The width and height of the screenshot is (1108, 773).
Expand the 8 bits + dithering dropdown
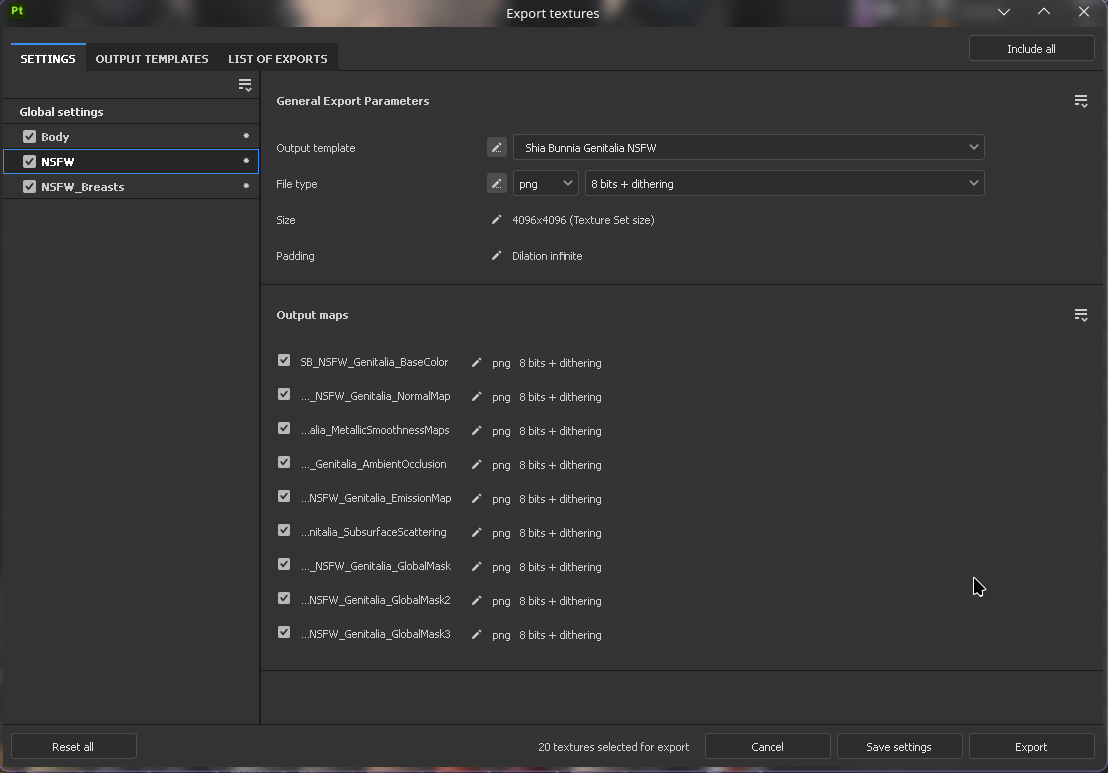pos(784,184)
